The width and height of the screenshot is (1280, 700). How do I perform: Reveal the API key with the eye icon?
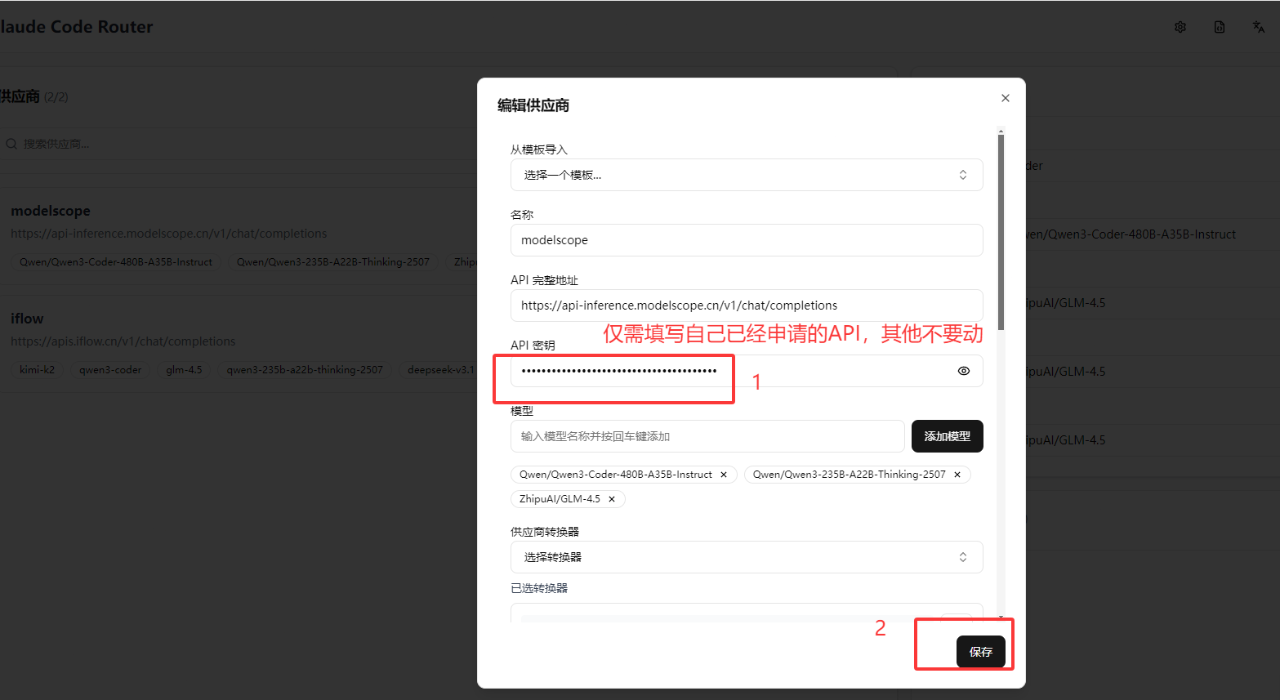point(964,371)
